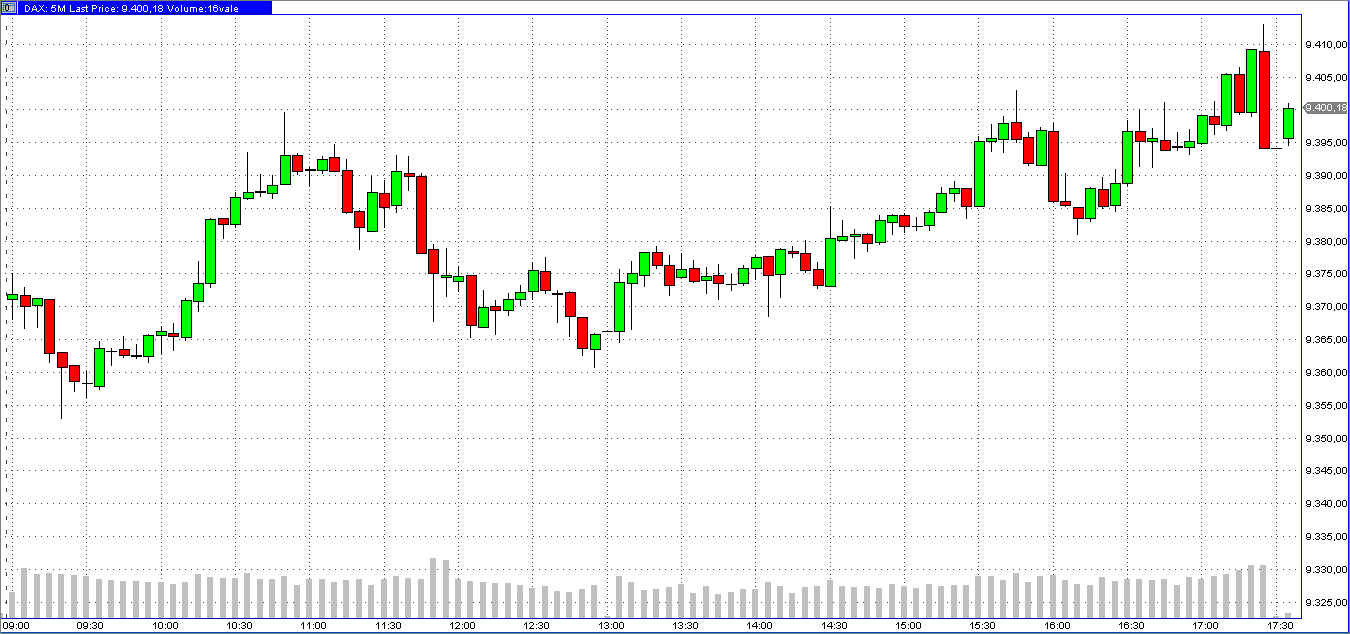Click the 14:00 time axis label

click(760, 626)
